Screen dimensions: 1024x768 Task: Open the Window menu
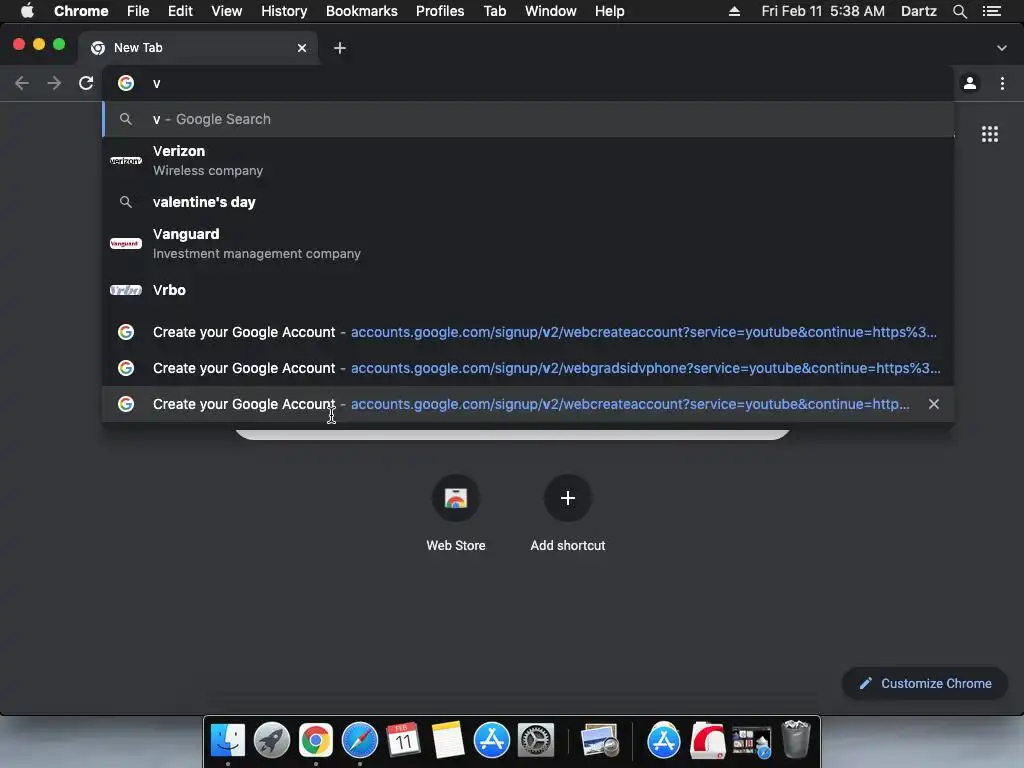[x=551, y=11]
